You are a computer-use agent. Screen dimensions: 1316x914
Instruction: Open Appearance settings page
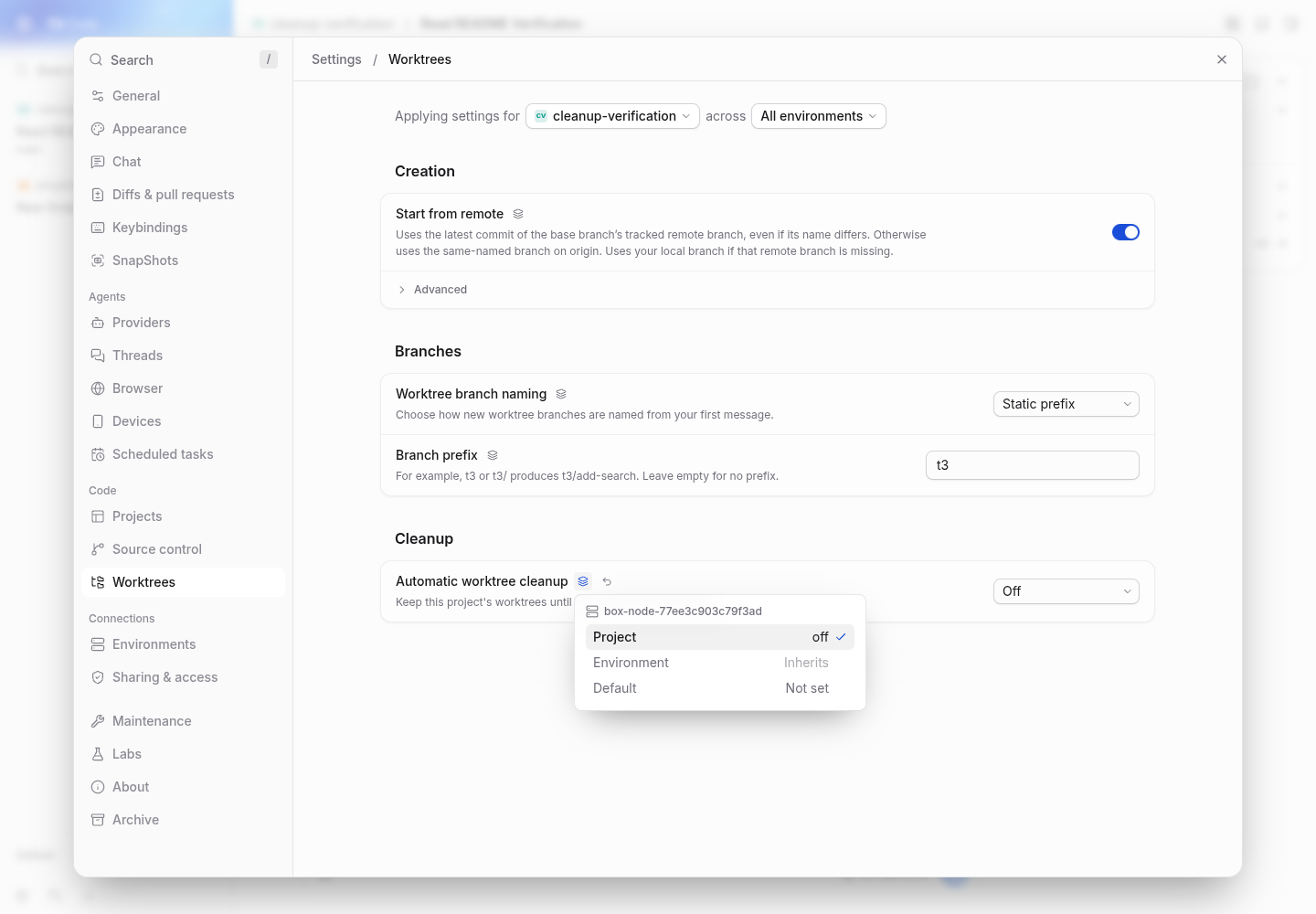click(x=183, y=129)
